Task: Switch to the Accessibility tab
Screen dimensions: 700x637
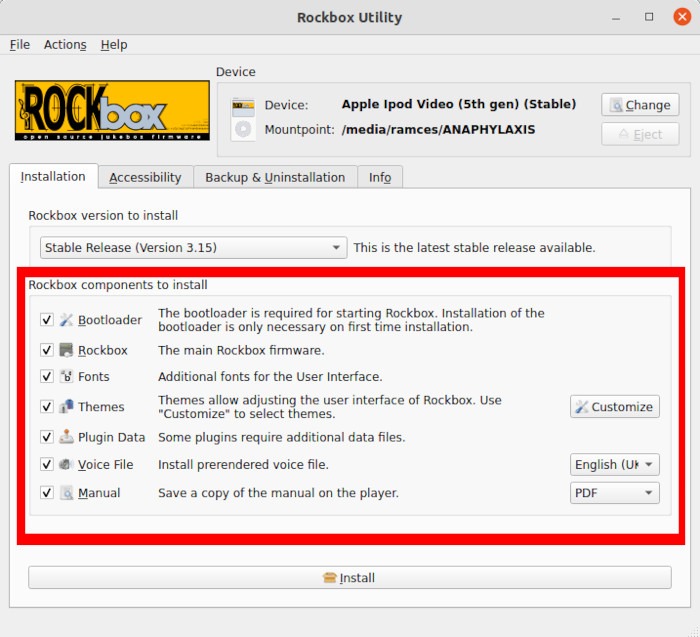Action: pyautogui.click(x=146, y=177)
